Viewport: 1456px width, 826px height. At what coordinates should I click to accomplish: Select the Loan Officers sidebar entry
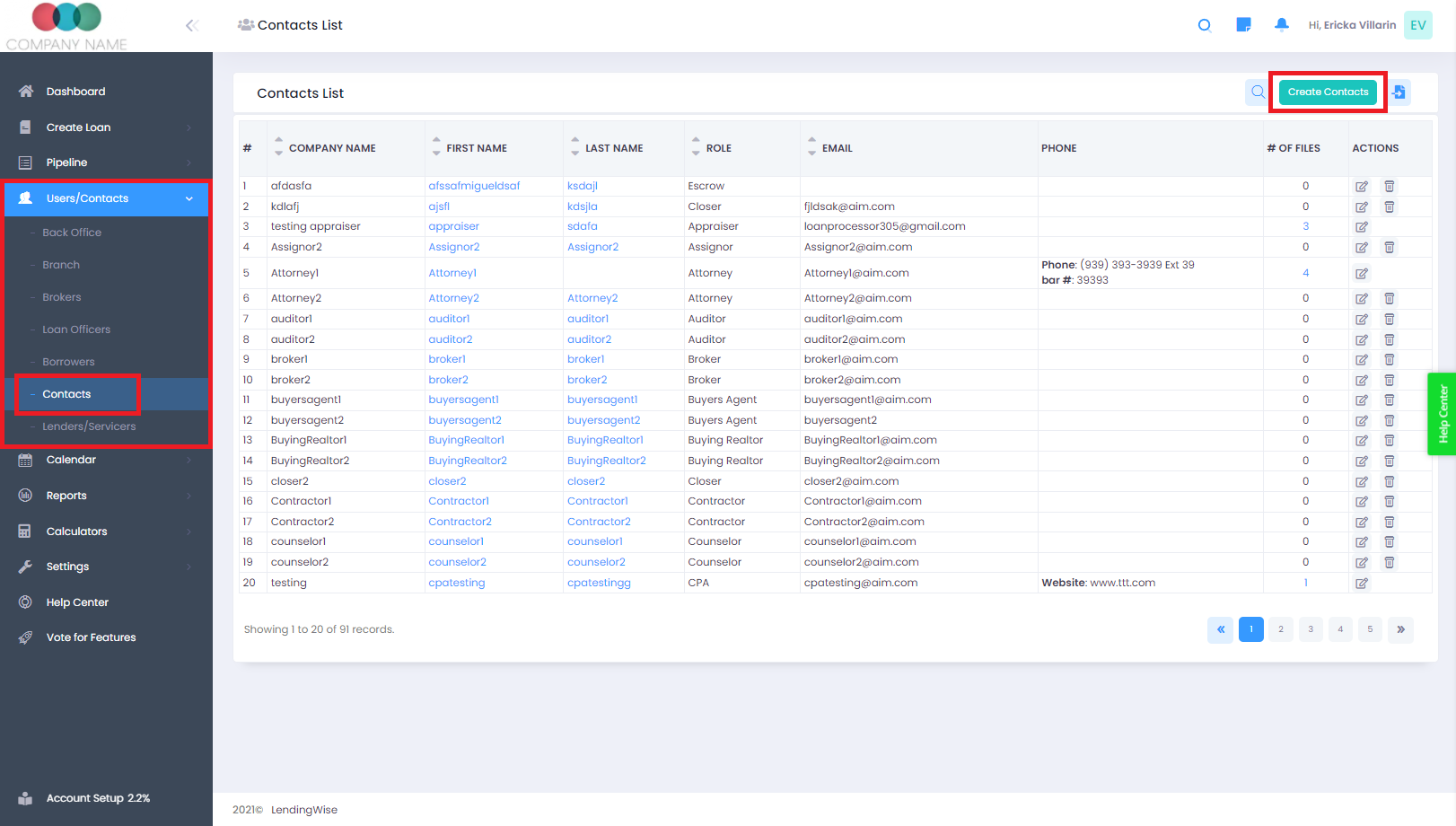pos(76,329)
